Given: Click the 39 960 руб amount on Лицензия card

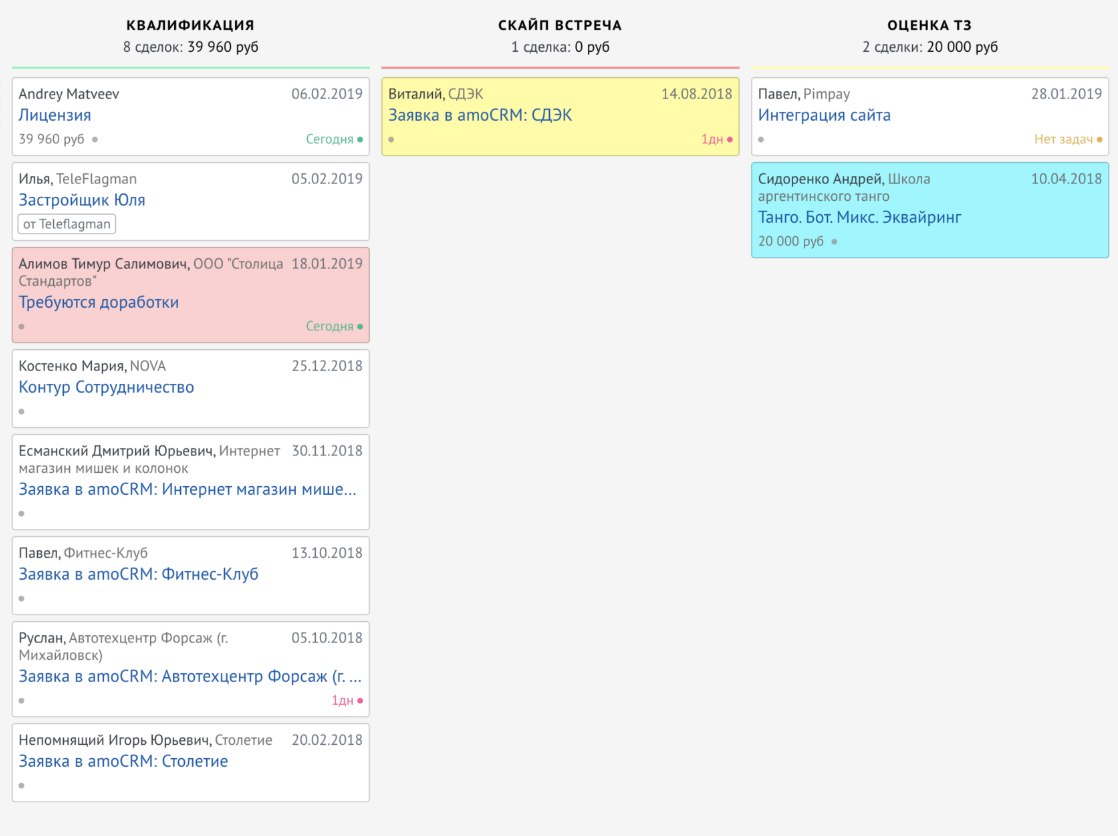Looking at the screenshot, I should click(x=51, y=138).
